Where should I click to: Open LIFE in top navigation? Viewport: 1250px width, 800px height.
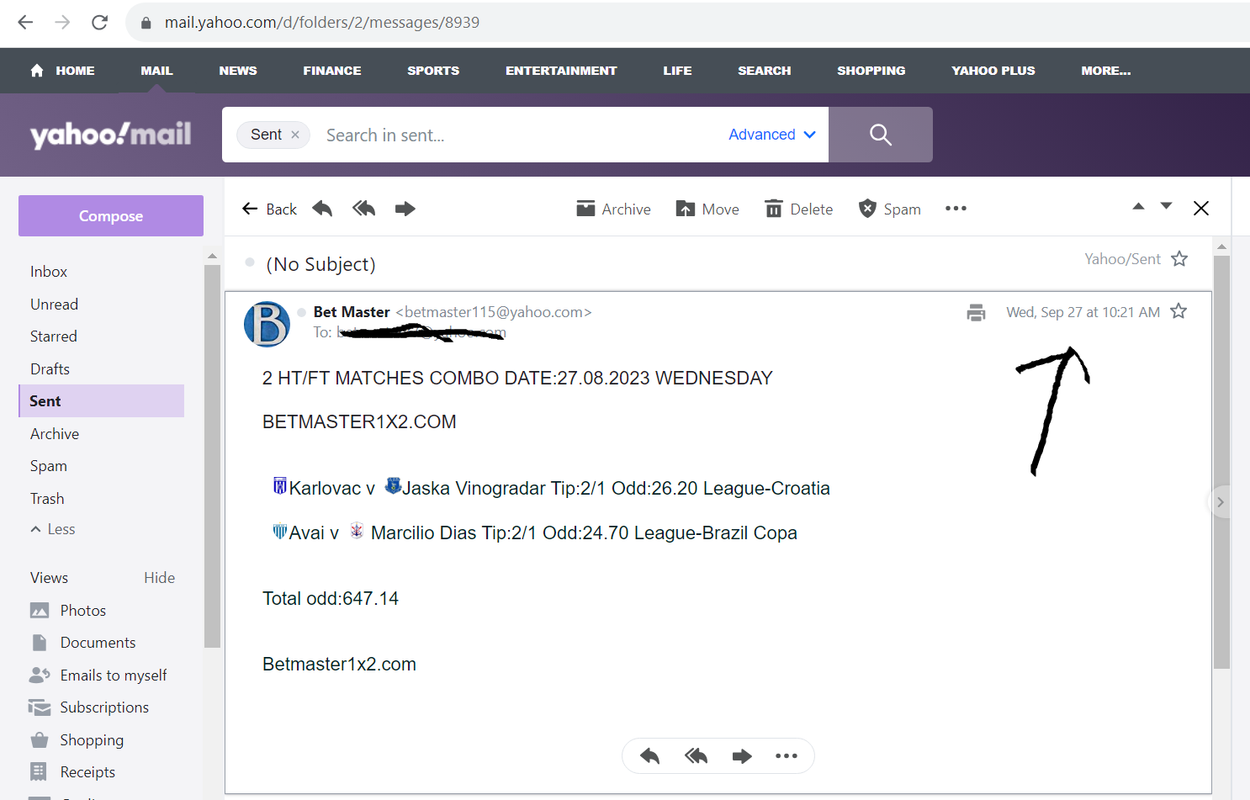pos(677,71)
